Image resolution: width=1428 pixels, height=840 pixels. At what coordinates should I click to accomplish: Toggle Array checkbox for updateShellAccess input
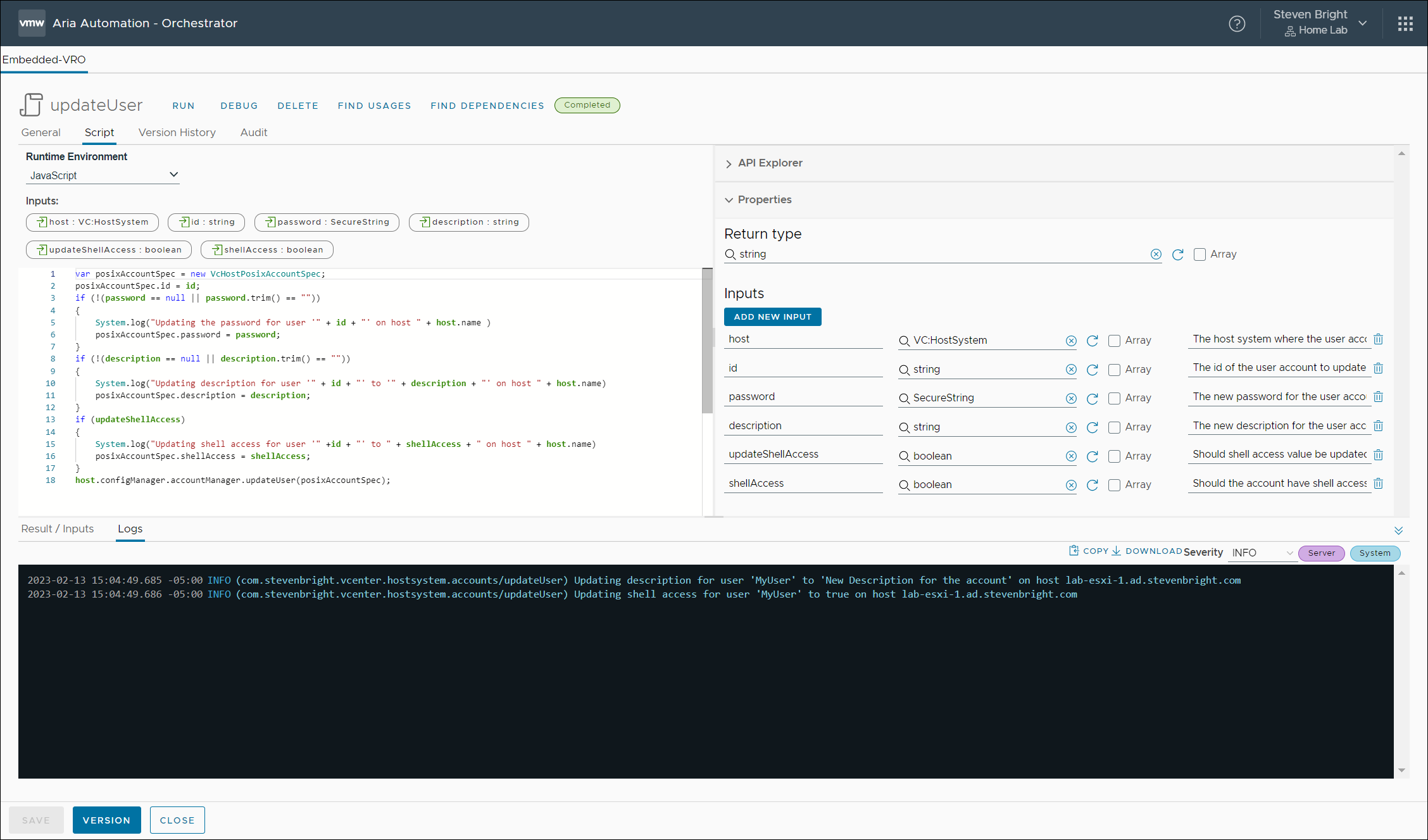pyautogui.click(x=1114, y=456)
